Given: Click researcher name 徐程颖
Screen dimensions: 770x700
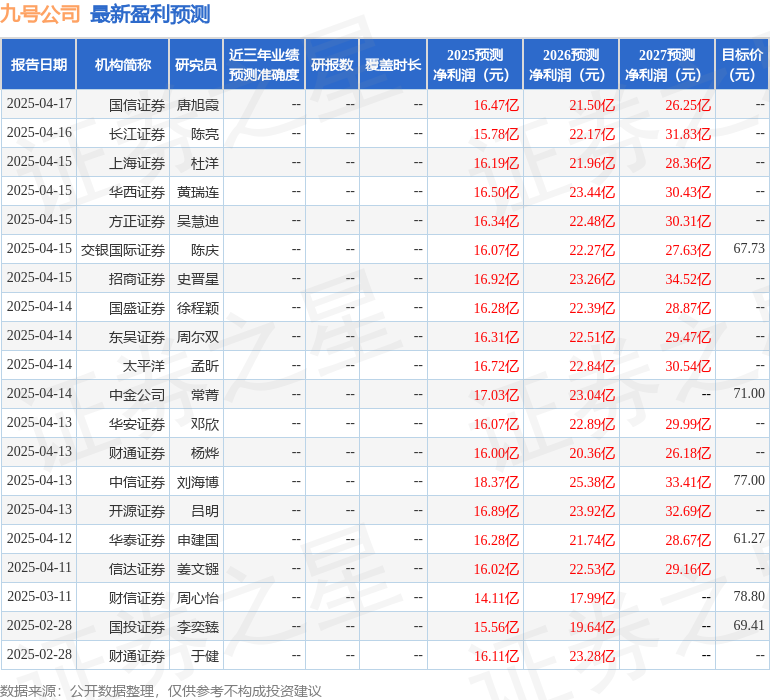Looking at the screenshot, I should [197, 308].
